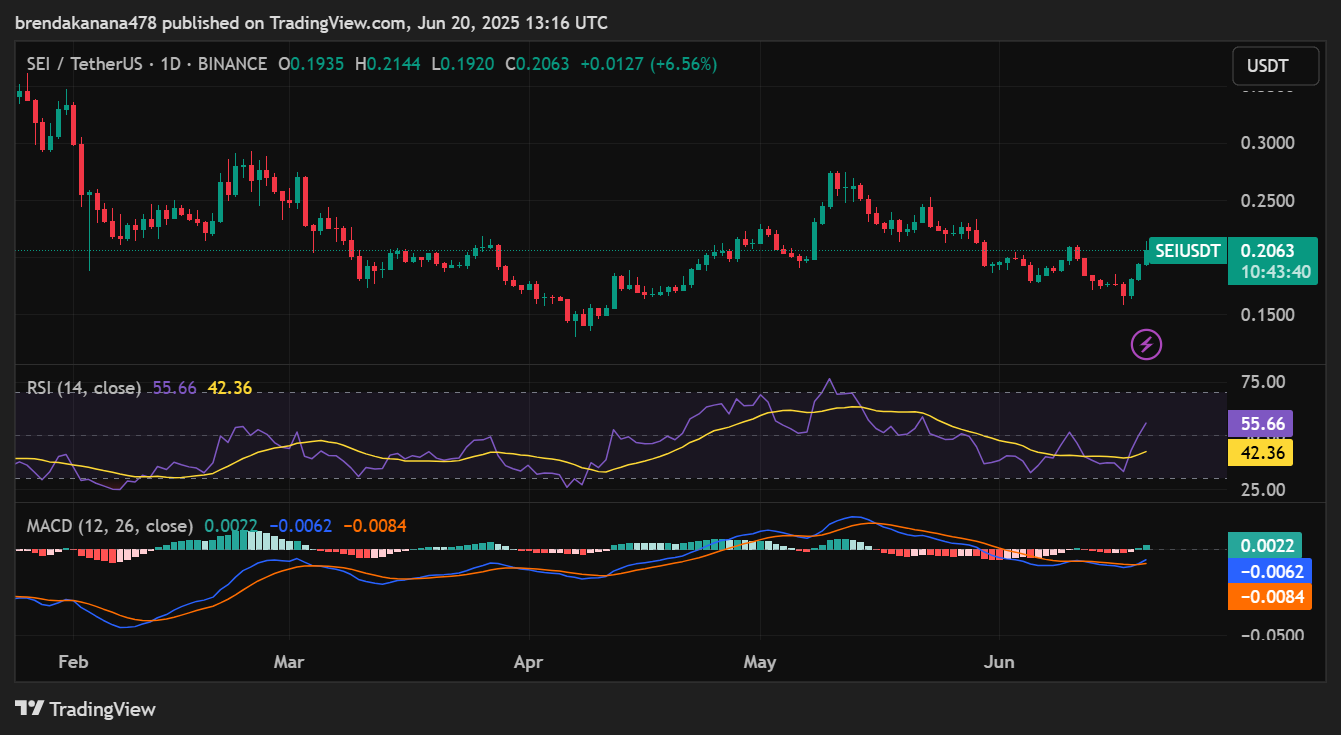Click the TradingView logo icon
Image resolution: width=1341 pixels, height=735 pixels.
point(30,709)
